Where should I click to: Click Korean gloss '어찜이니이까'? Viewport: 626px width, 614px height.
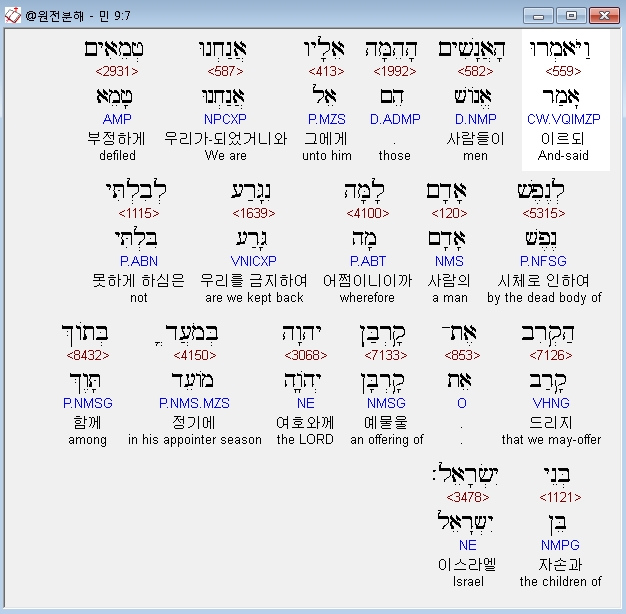(367, 281)
